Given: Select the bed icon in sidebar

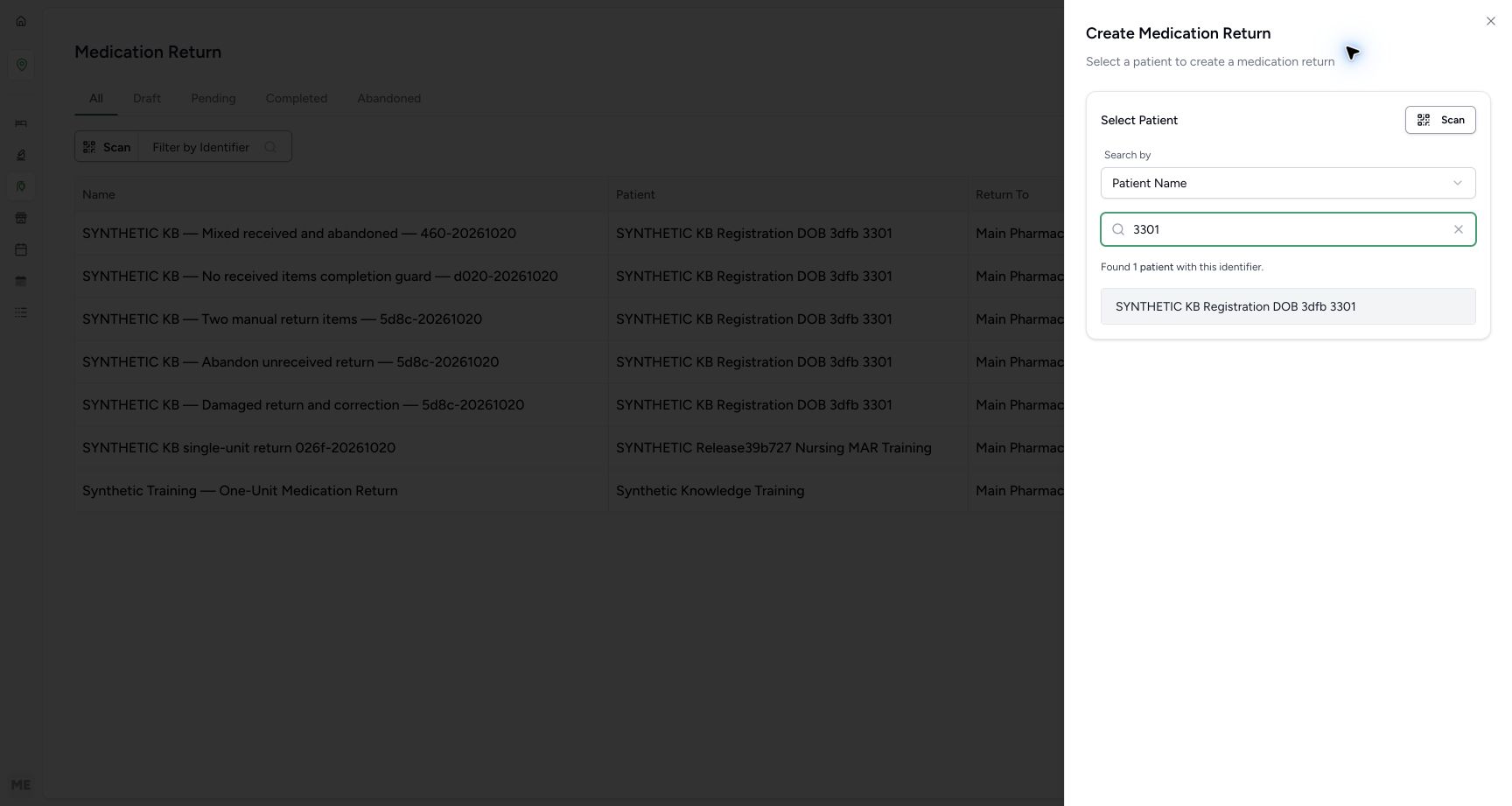Looking at the screenshot, I should point(21,123).
